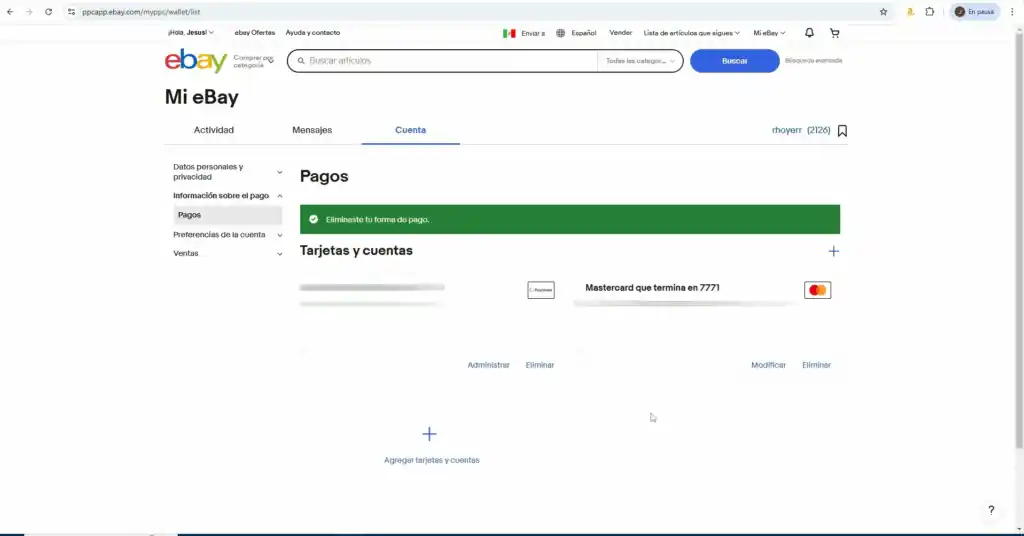Click the 'Tarjetas y cuentas' heading

[x=356, y=251]
